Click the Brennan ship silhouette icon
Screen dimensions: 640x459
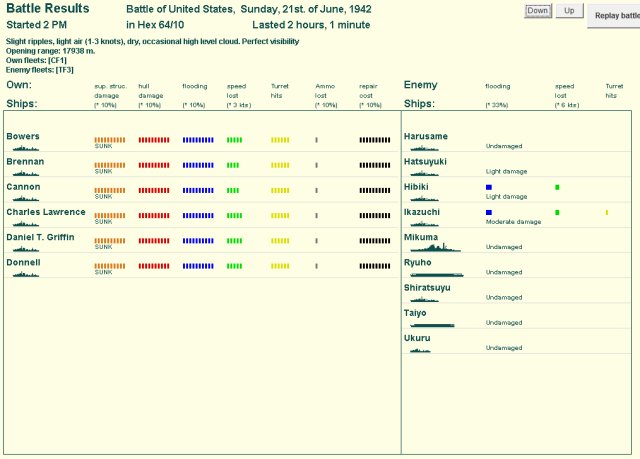(26, 172)
